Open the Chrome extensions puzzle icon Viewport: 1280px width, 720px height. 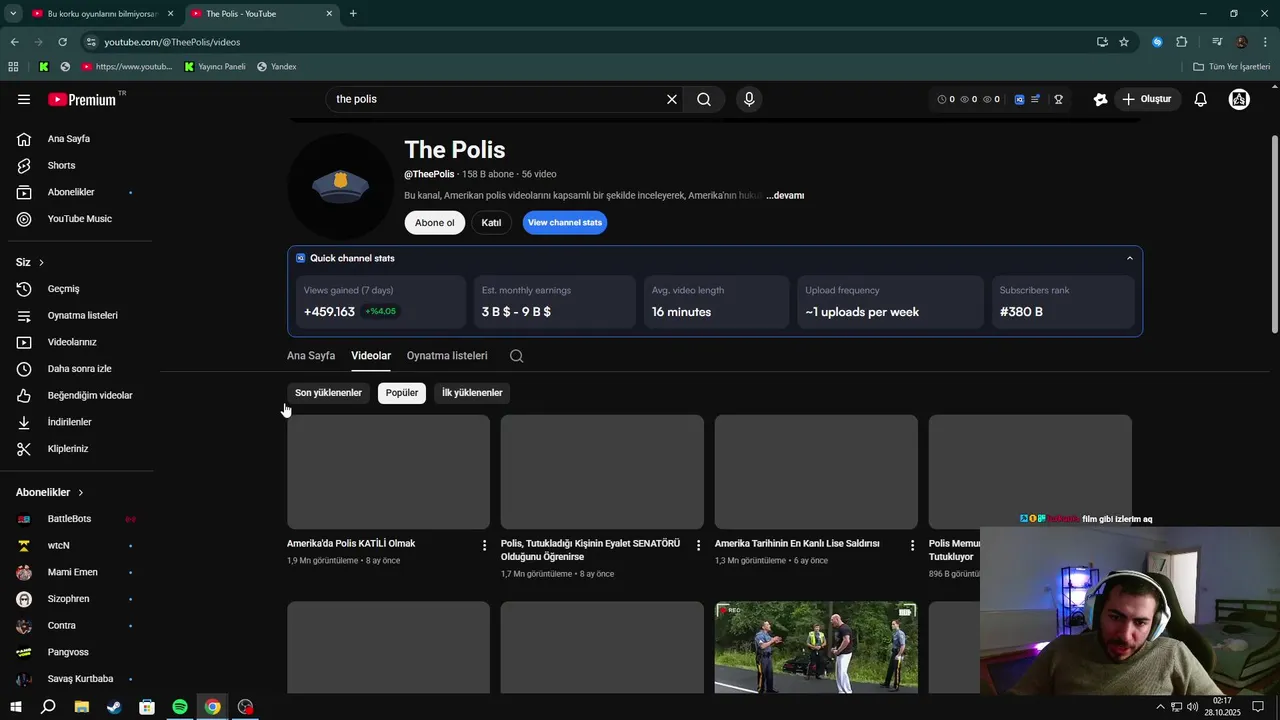click(1182, 42)
